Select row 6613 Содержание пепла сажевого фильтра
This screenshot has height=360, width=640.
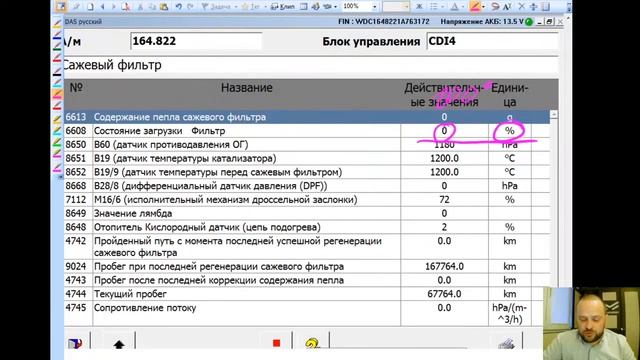(307, 117)
